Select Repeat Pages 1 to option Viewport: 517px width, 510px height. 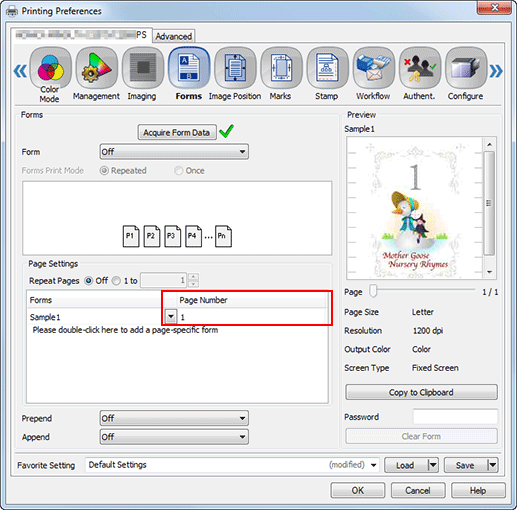(x=116, y=281)
